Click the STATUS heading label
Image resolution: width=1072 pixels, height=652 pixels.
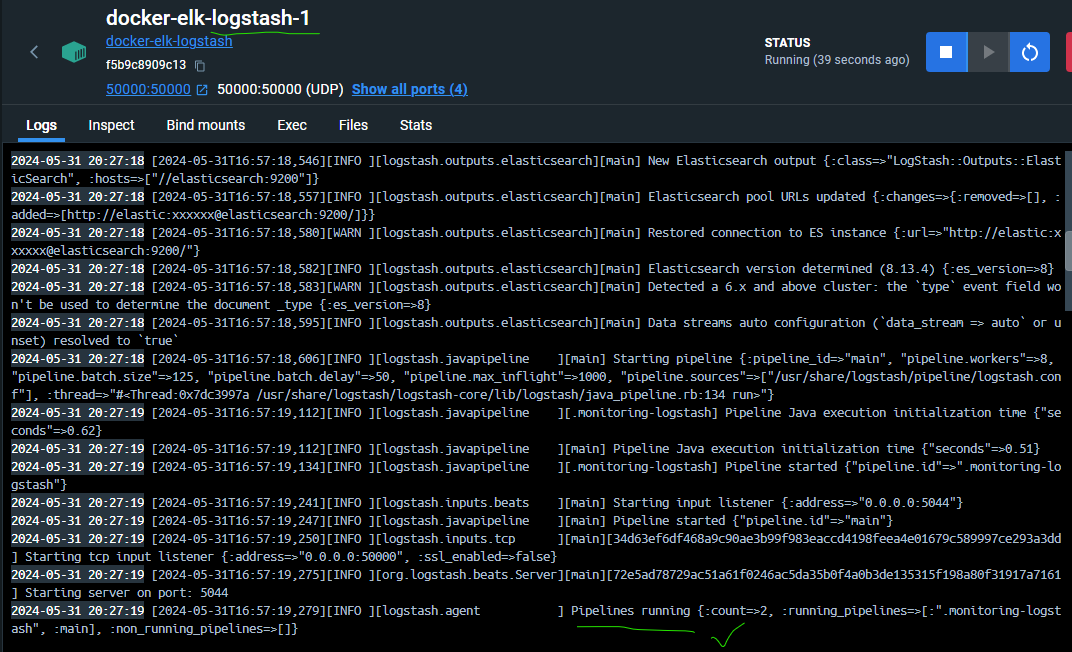point(787,42)
